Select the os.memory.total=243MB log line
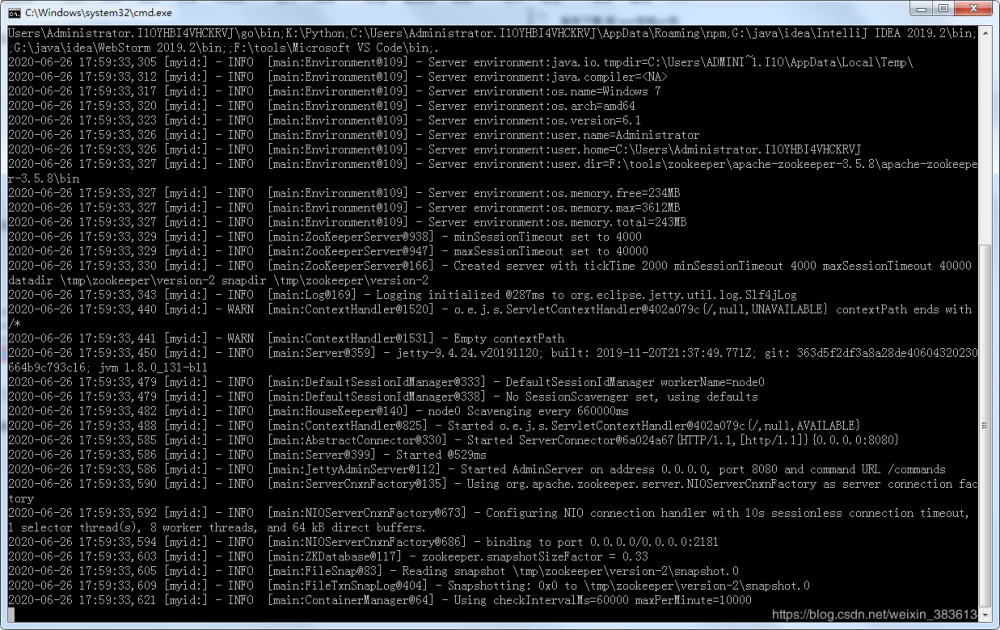1000x630 pixels. pos(348,222)
